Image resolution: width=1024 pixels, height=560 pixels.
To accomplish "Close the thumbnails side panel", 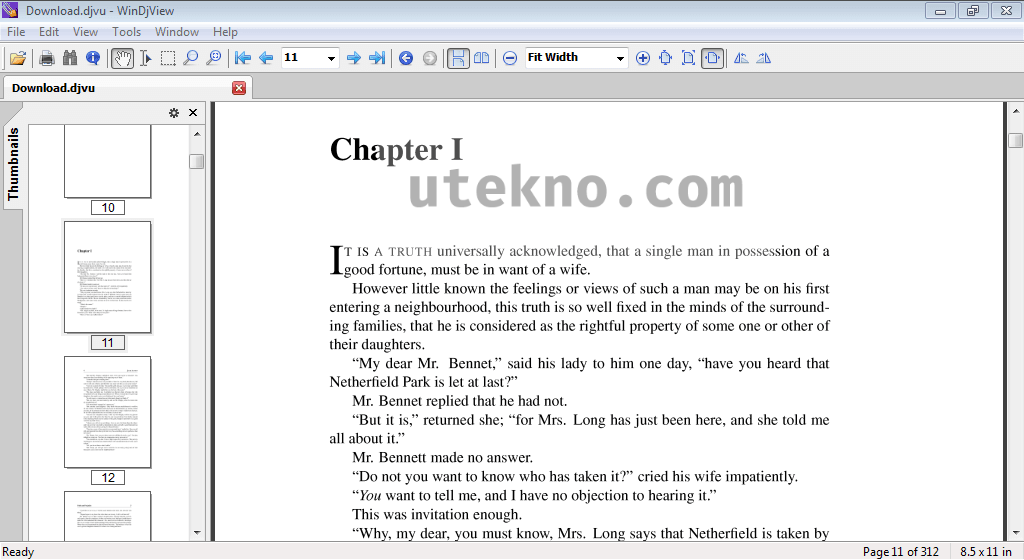I will pyautogui.click(x=193, y=113).
